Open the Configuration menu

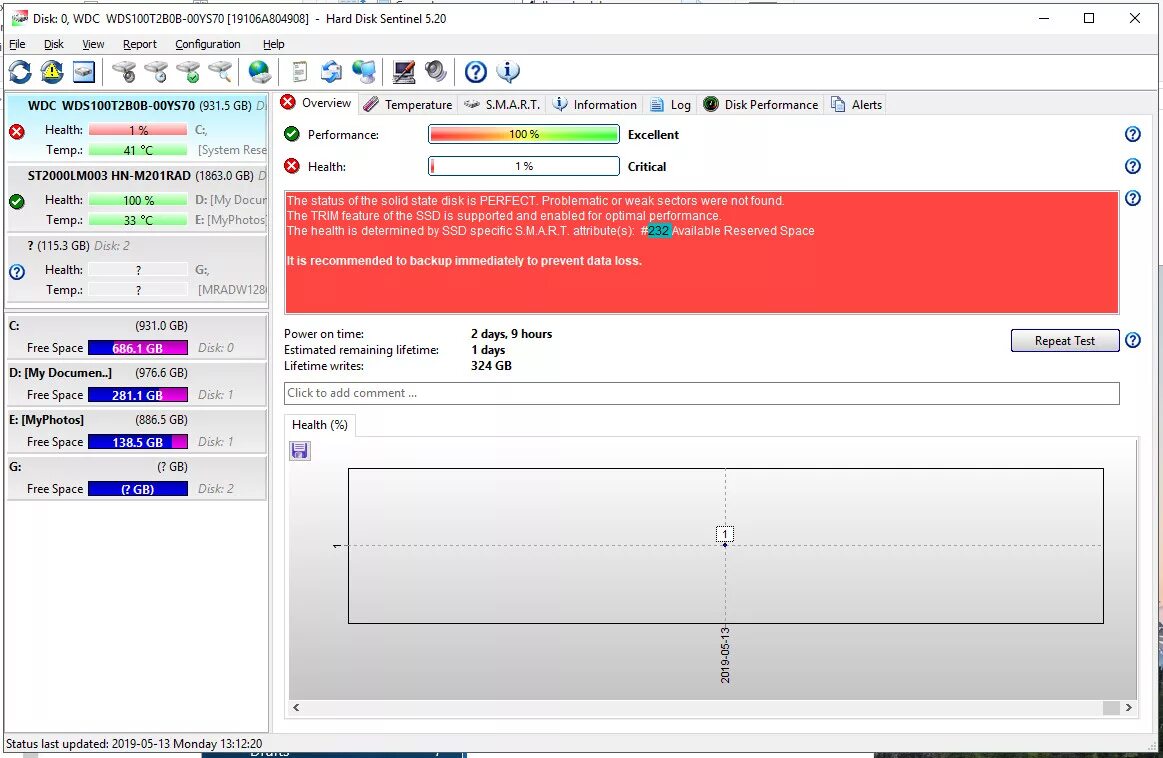pos(208,45)
